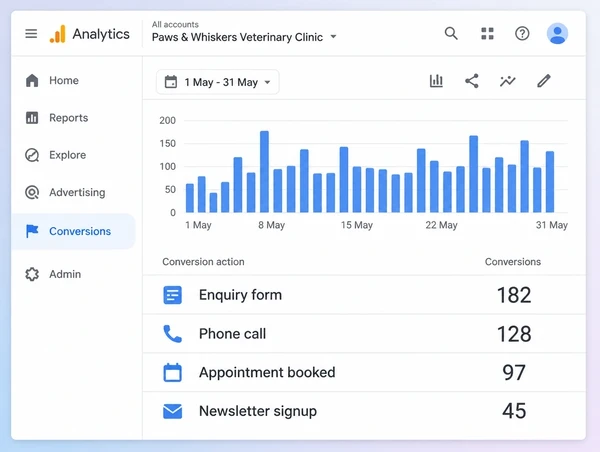This screenshot has width=600, height=452.
Task: Click the tallest bar near 8 May
Action: click(264, 171)
